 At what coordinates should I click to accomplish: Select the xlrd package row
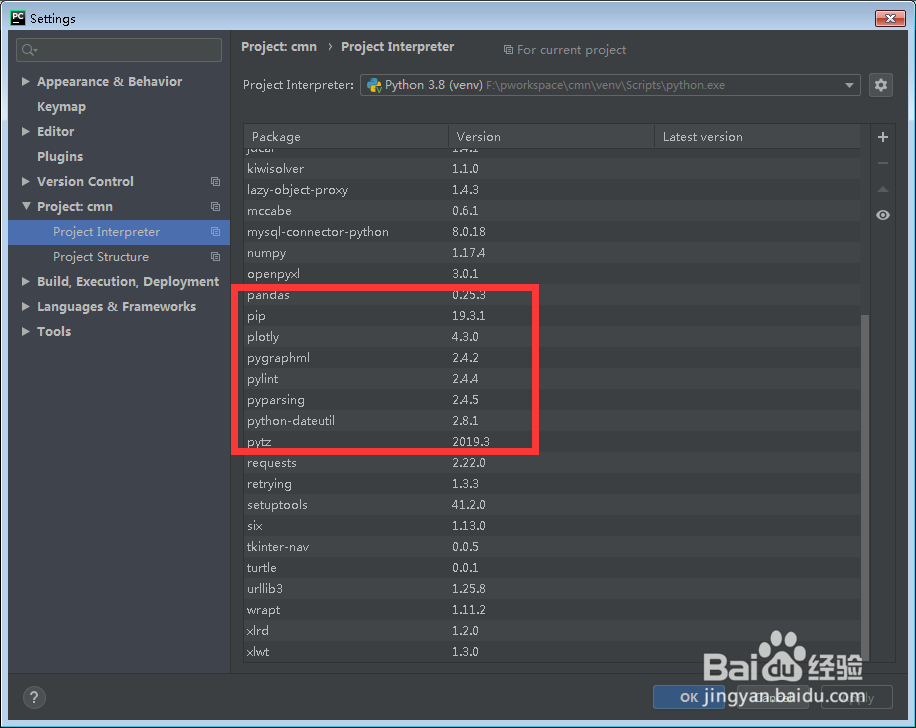(x=551, y=632)
